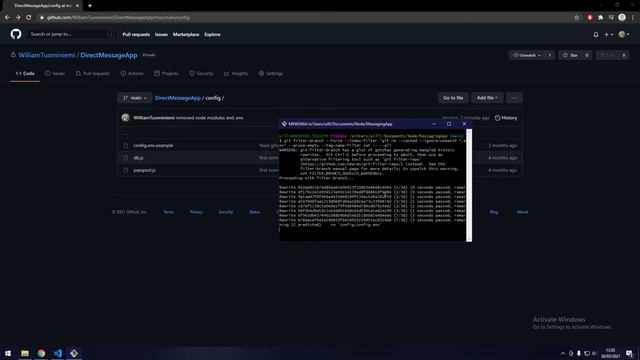Screen dimensions: 640x360
Task: Click the MINGW64 terminal title bar icon
Action: click(284, 124)
